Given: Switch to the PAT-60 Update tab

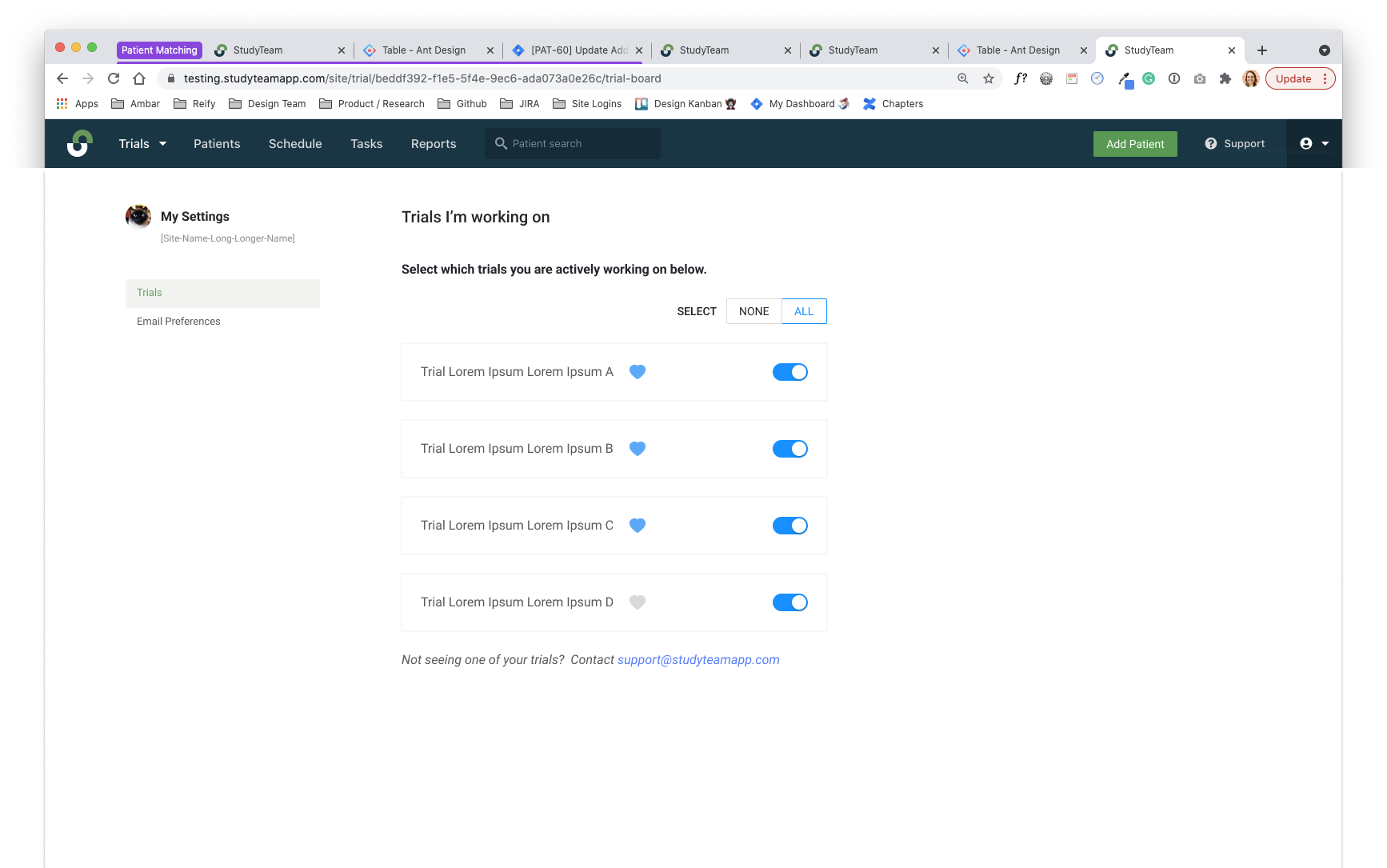Looking at the screenshot, I should (x=578, y=50).
